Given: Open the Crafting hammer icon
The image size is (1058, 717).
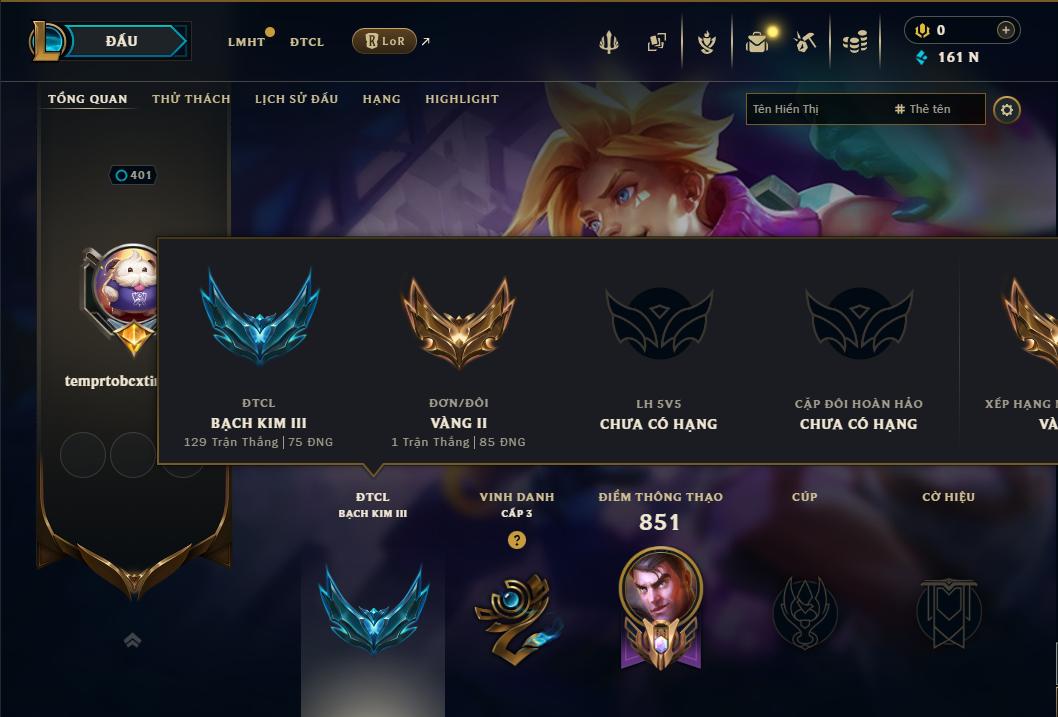Looking at the screenshot, I should [x=805, y=42].
